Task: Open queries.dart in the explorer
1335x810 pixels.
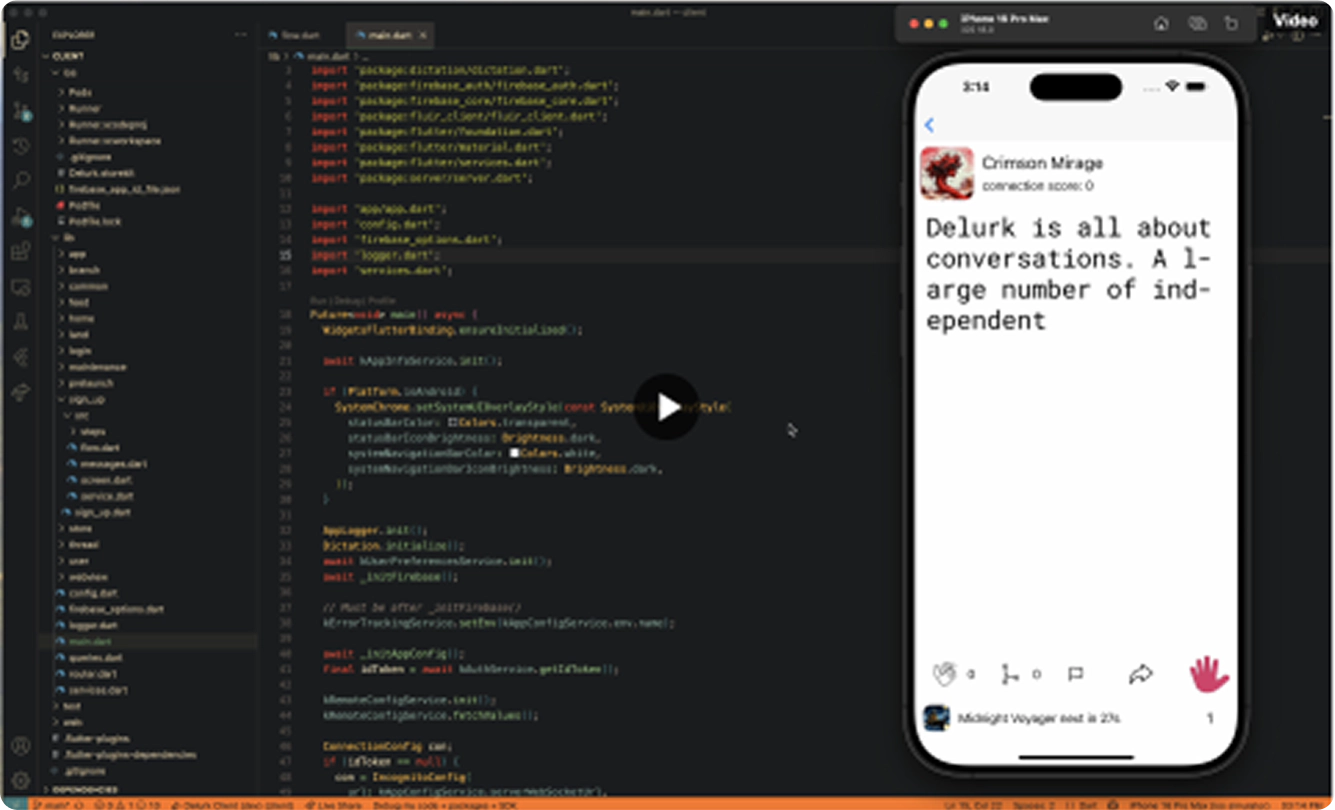Action: (96, 657)
